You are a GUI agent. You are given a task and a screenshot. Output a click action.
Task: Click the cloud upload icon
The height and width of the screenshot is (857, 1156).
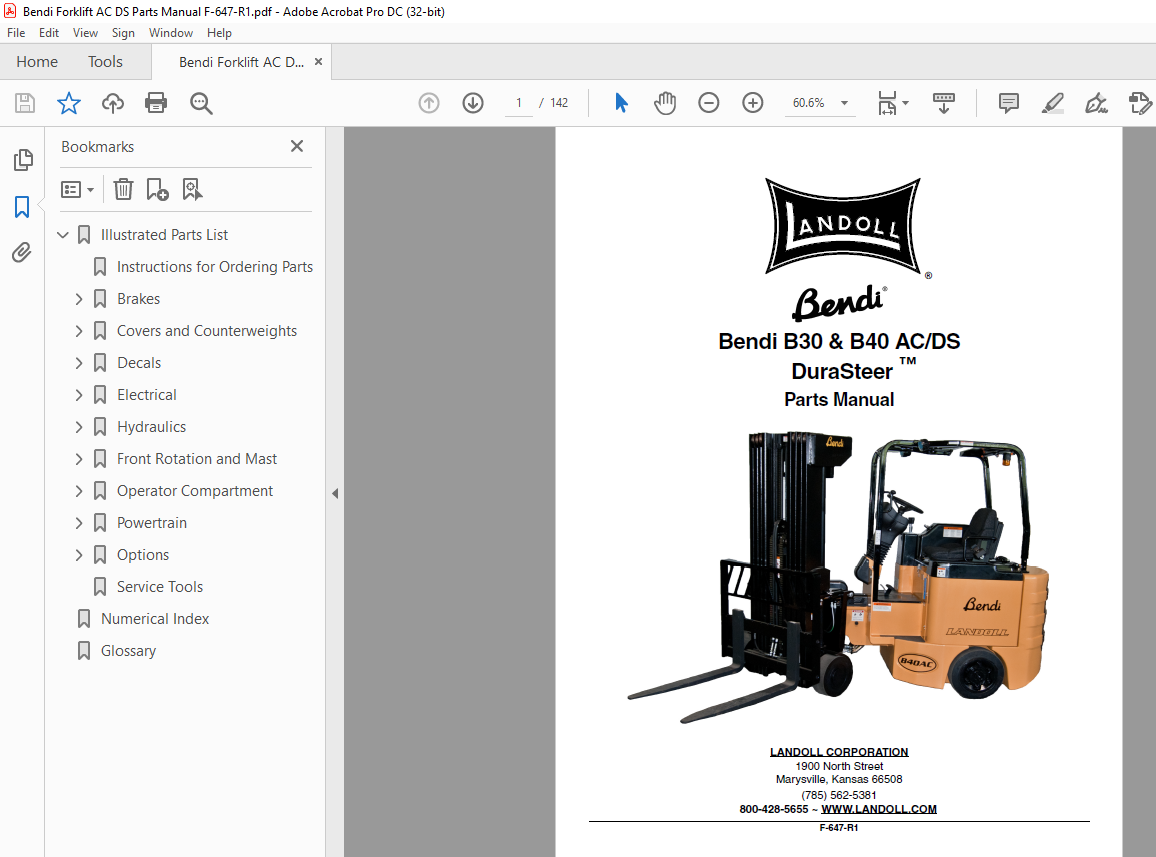113,103
